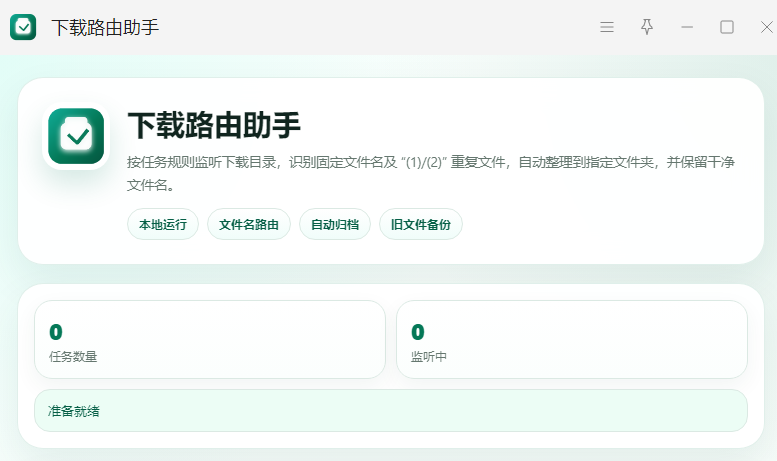This screenshot has width=777, height=461.
Task: Click the 任务数量 label text
Action: coord(73,356)
